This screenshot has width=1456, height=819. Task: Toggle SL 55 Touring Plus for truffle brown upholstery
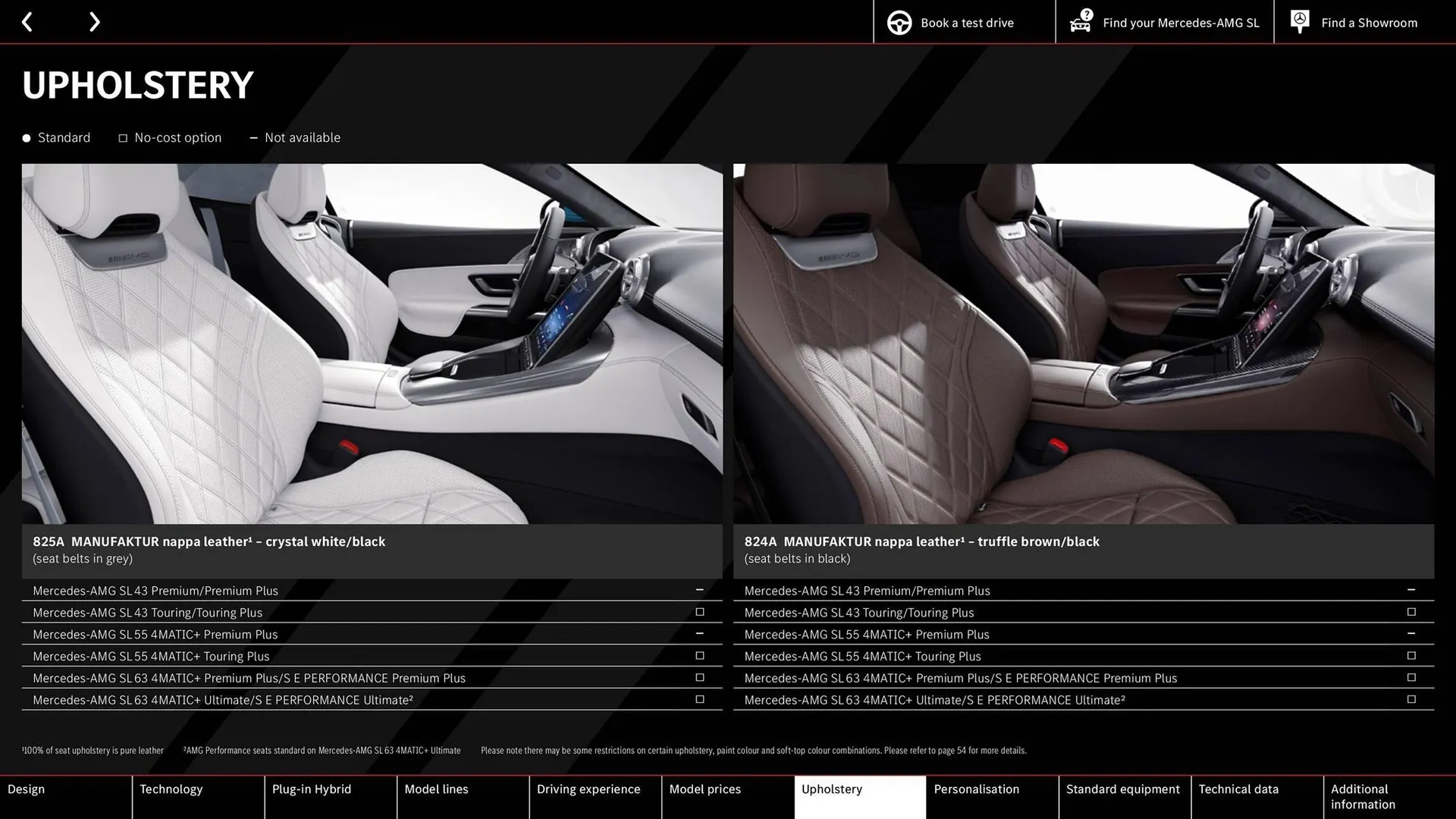coord(1411,655)
